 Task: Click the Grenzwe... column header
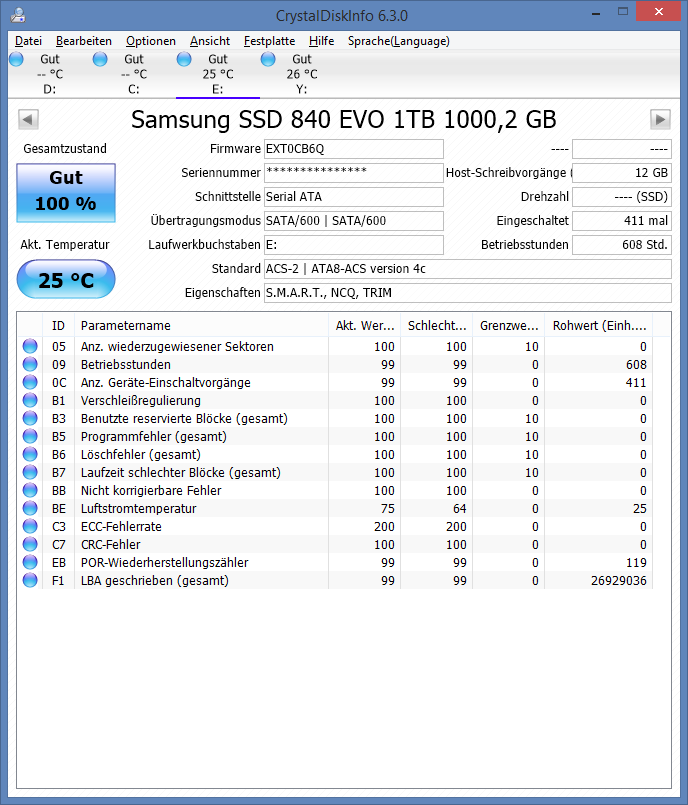[509, 325]
